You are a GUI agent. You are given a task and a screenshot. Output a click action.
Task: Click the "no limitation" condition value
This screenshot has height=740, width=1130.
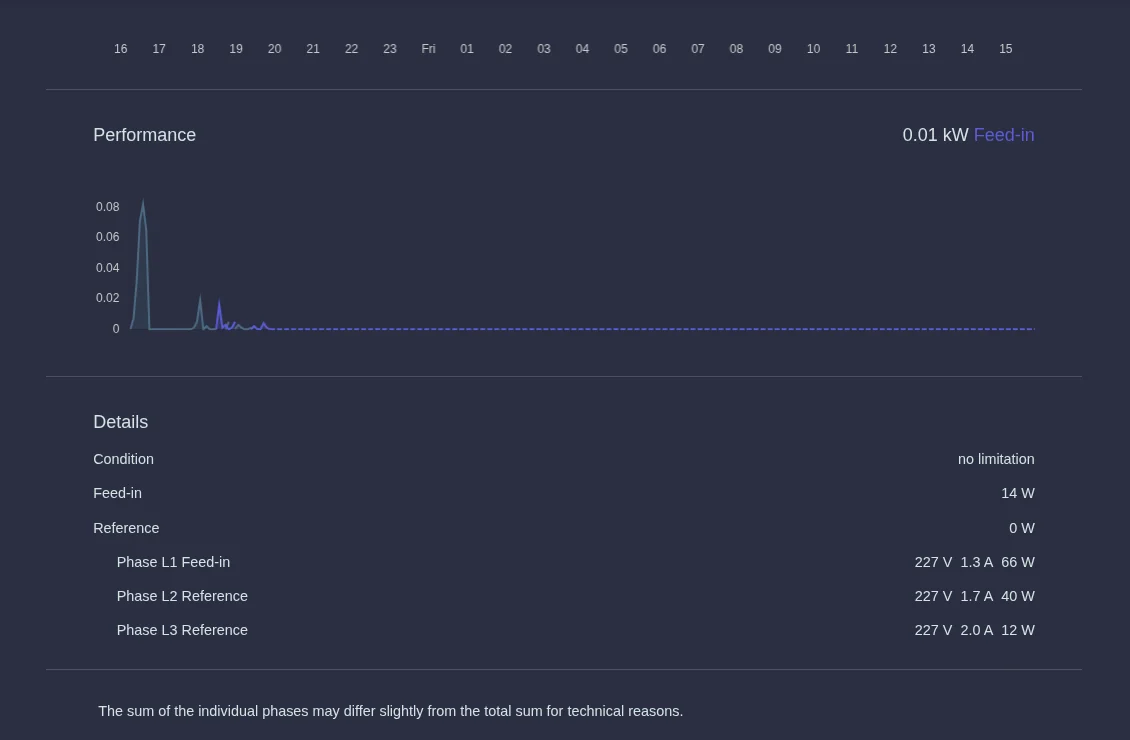(996, 459)
